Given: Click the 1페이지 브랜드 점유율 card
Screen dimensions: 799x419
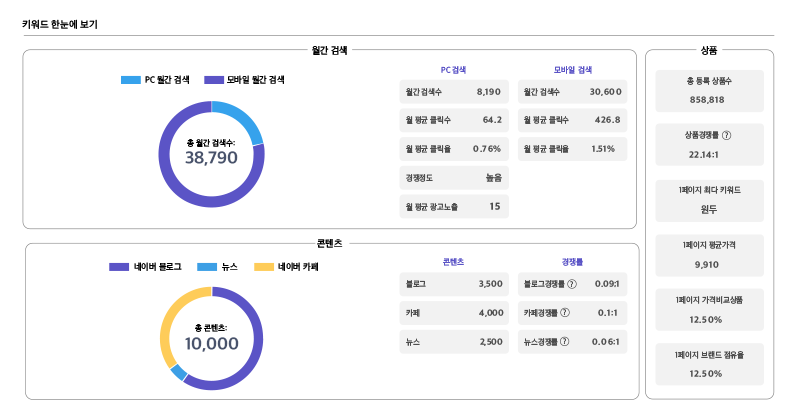Looking at the screenshot, I should pyautogui.click(x=709, y=364).
